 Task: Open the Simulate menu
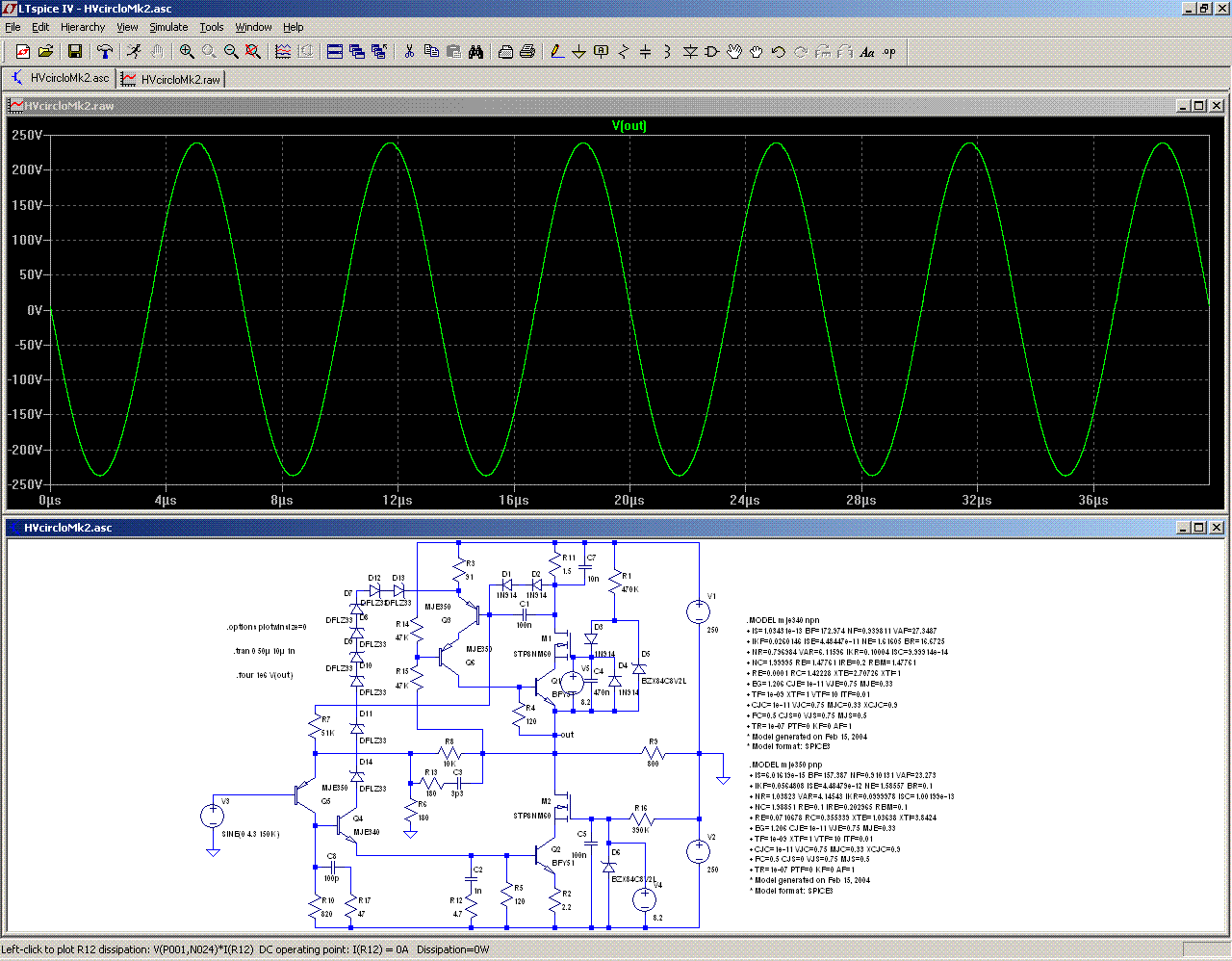[168, 27]
